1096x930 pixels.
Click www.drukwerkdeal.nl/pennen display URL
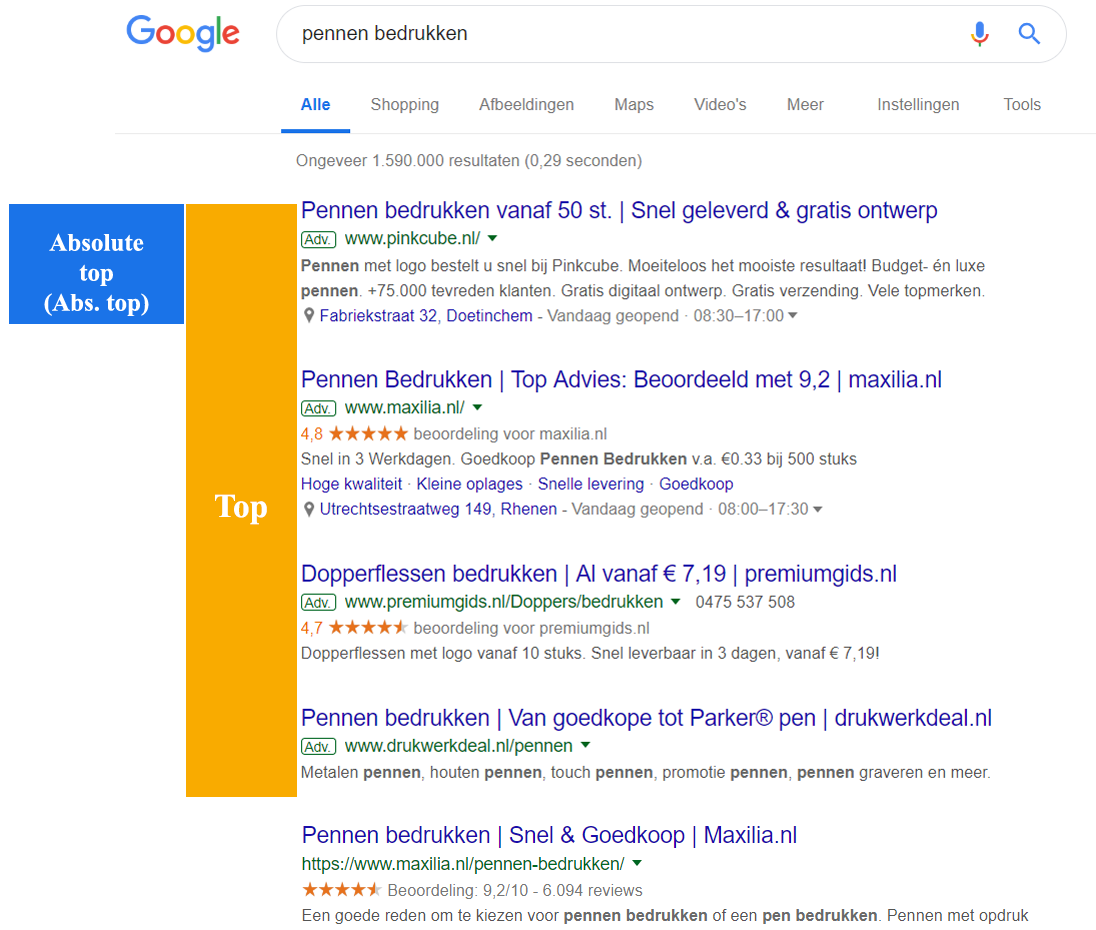[x=459, y=746]
